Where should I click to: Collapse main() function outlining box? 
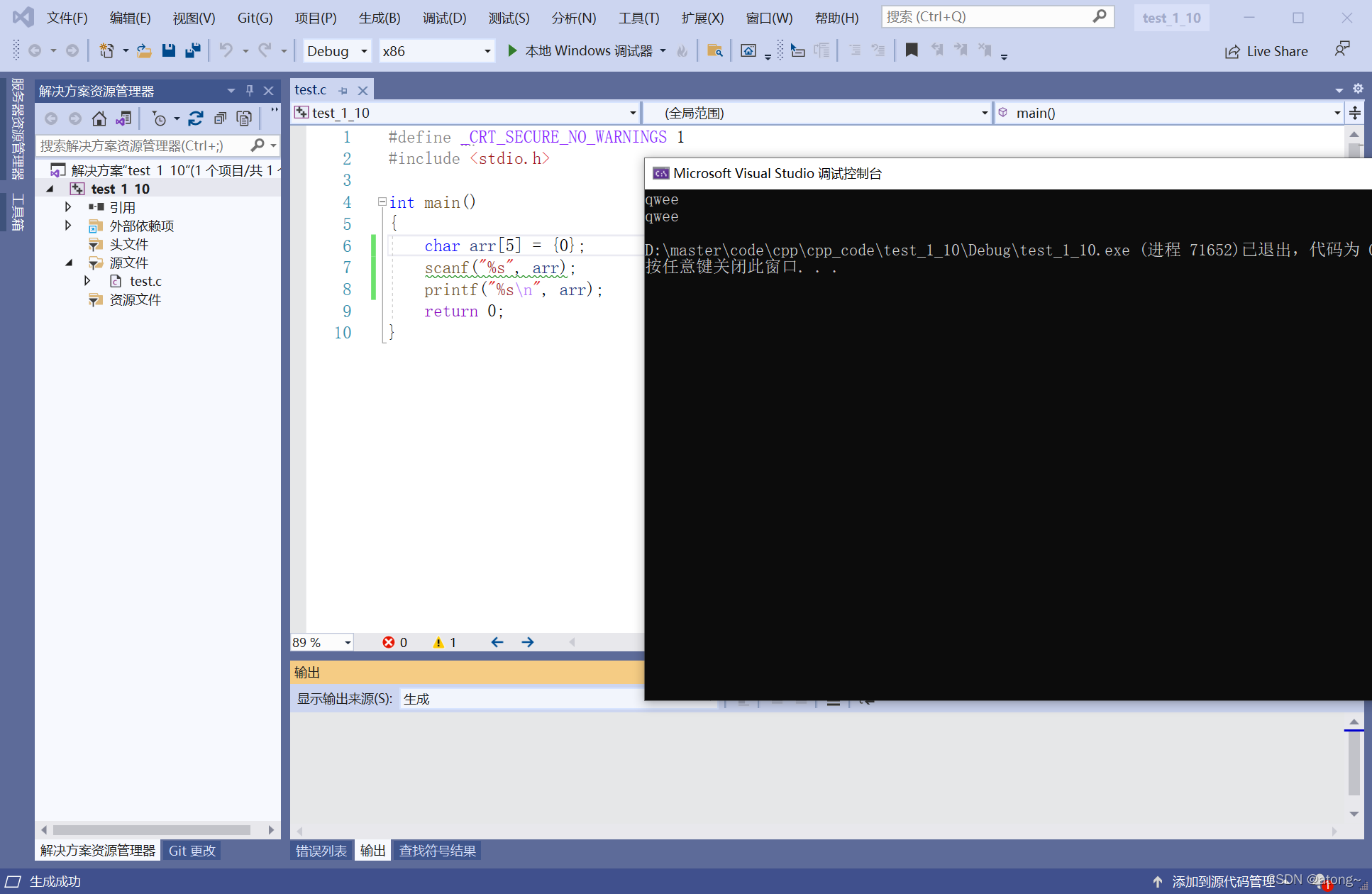point(382,202)
